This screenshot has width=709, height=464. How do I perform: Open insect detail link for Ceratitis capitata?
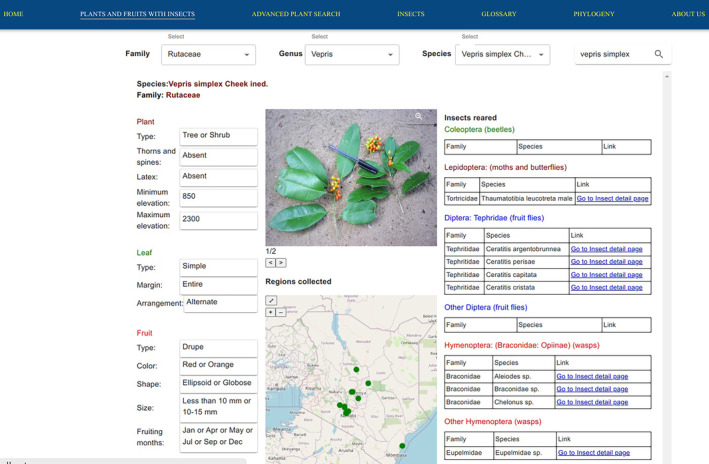click(606, 275)
